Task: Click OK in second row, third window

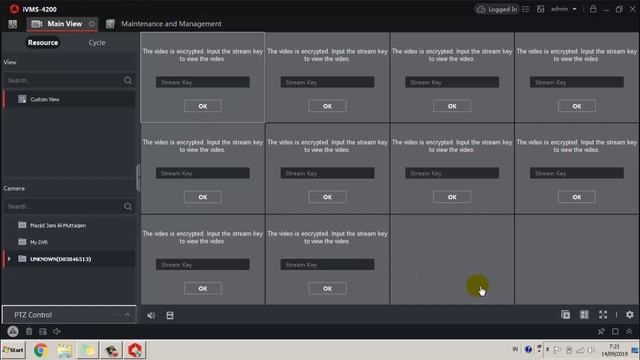Action: (x=452, y=197)
